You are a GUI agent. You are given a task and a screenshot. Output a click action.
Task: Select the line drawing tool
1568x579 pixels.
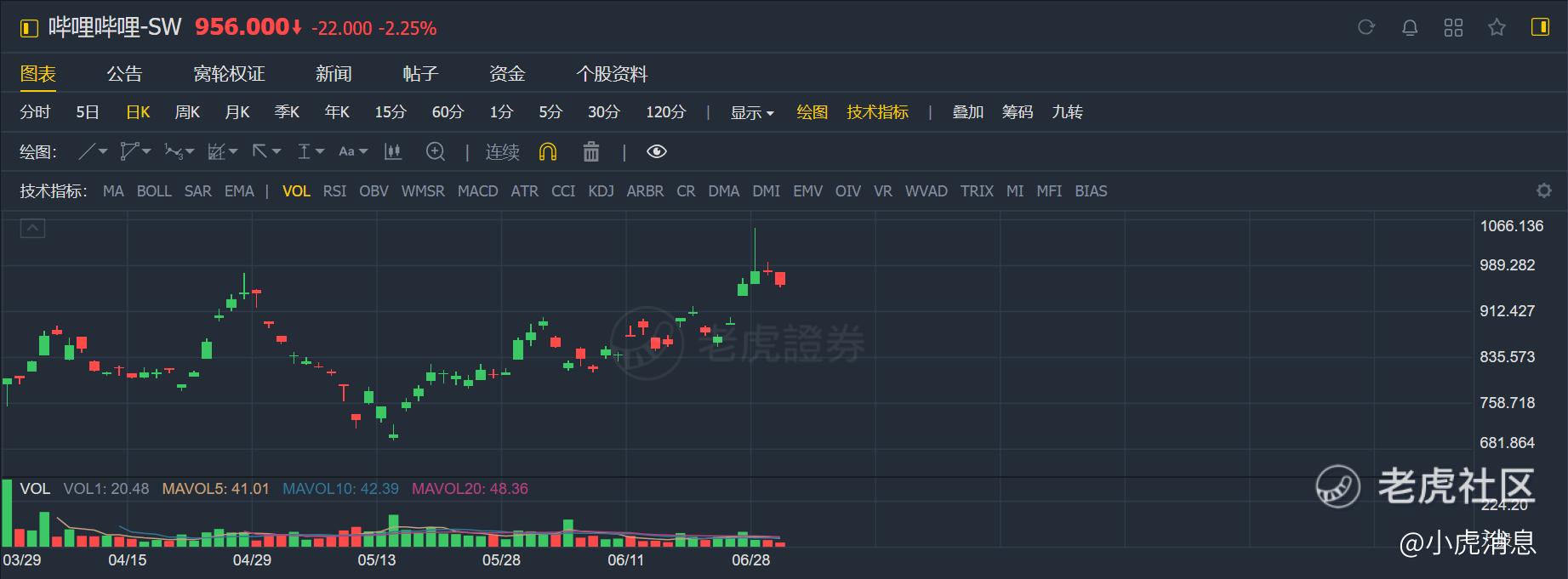pos(87,152)
